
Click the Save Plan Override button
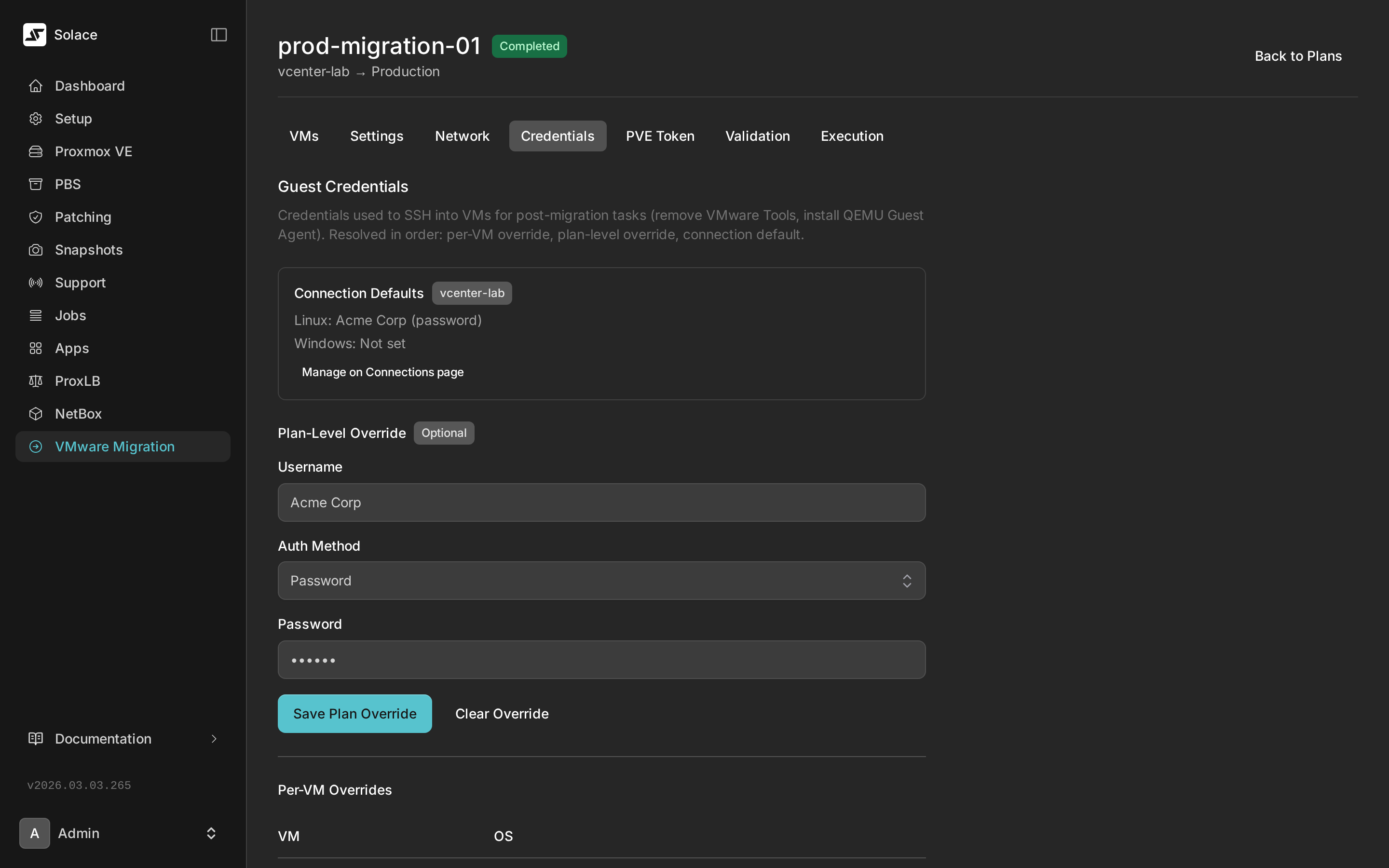[x=354, y=714]
